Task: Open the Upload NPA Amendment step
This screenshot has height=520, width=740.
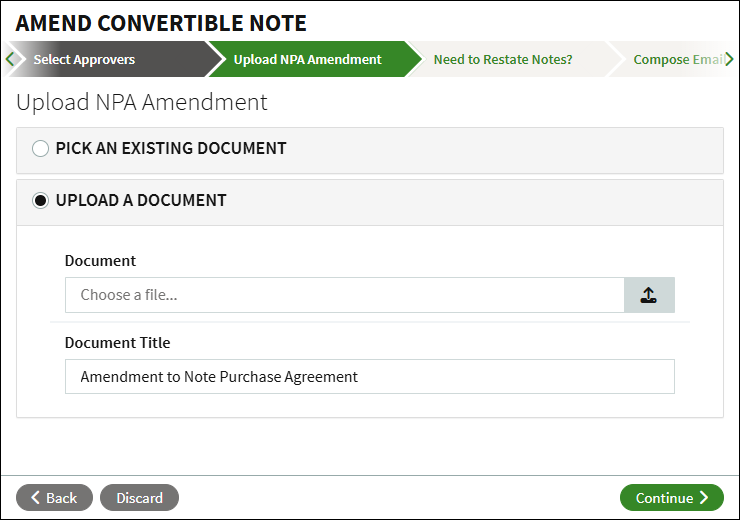Action: click(x=307, y=60)
